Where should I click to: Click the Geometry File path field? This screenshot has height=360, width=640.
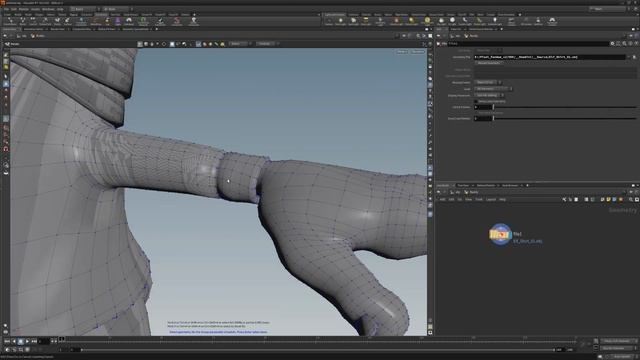[x=549, y=57]
